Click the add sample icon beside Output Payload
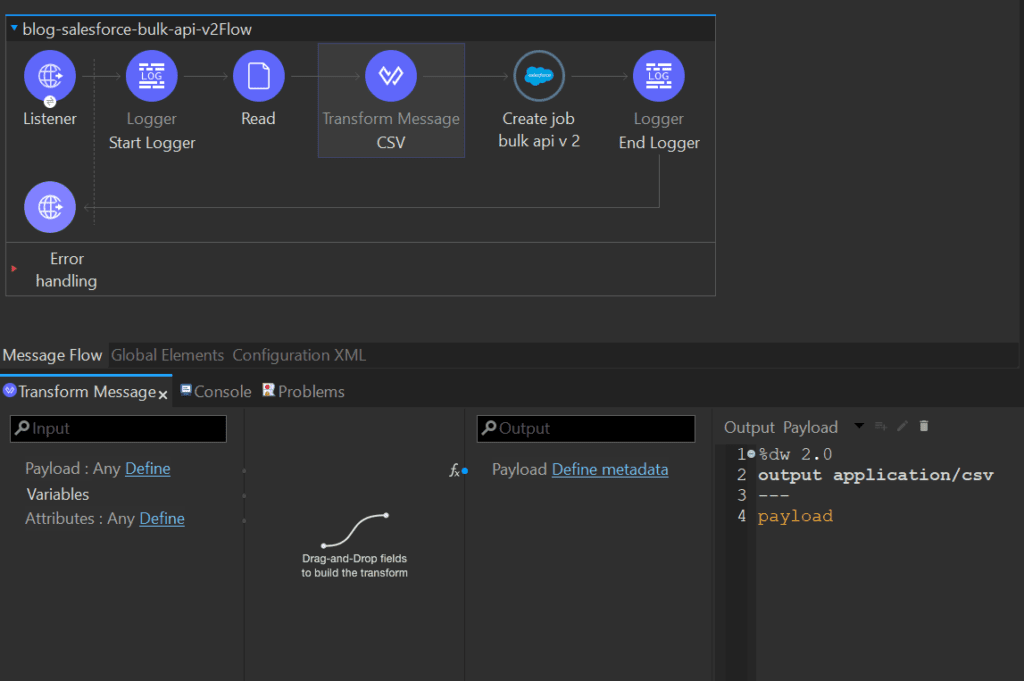 [880, 425]
